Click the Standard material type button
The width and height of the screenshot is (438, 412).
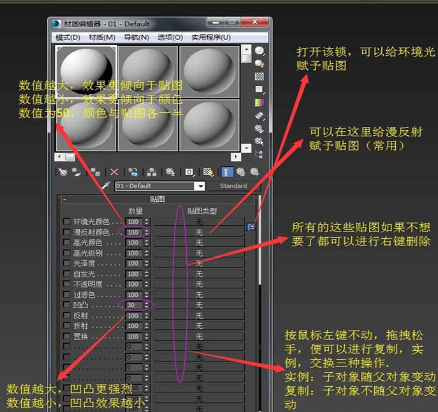(233, 186)
